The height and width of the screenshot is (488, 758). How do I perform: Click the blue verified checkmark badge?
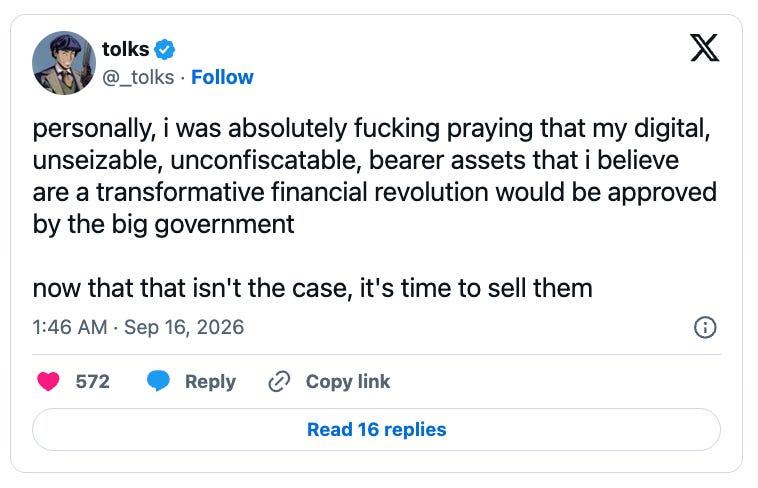(x=164, y=49)
